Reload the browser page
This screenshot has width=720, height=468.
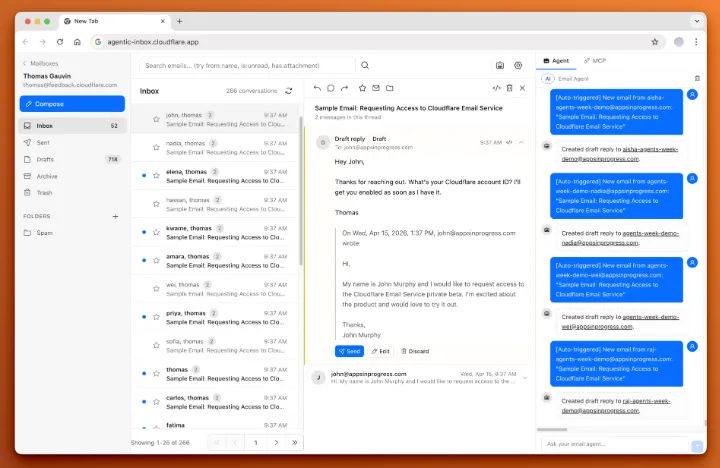click(60, 42)
